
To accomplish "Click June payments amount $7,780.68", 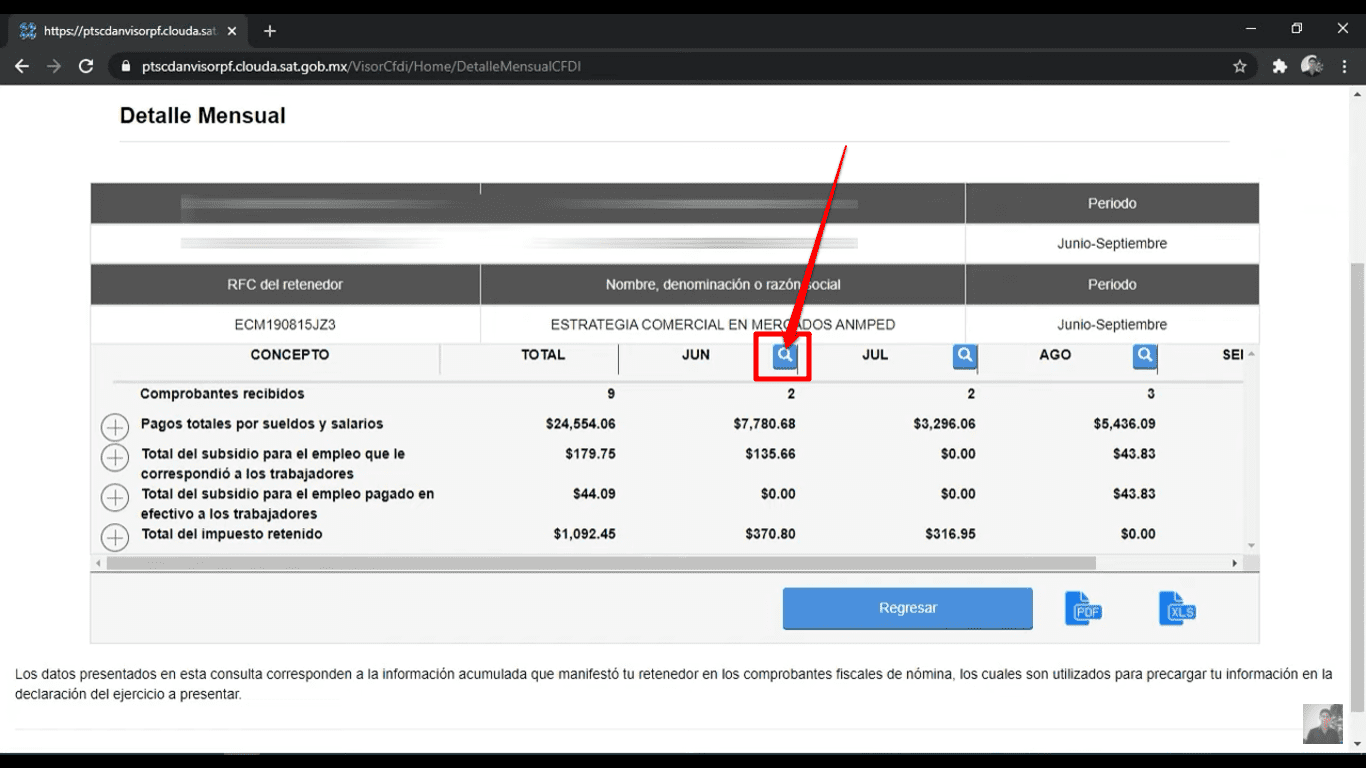I will click(x=765, y=424).
